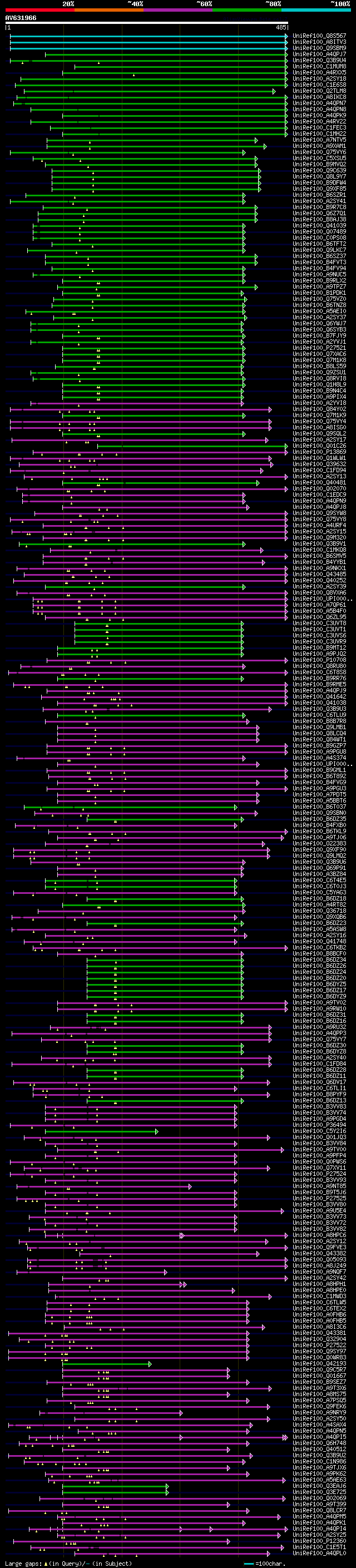Select the UniRef100_Q39632 label

319,464
